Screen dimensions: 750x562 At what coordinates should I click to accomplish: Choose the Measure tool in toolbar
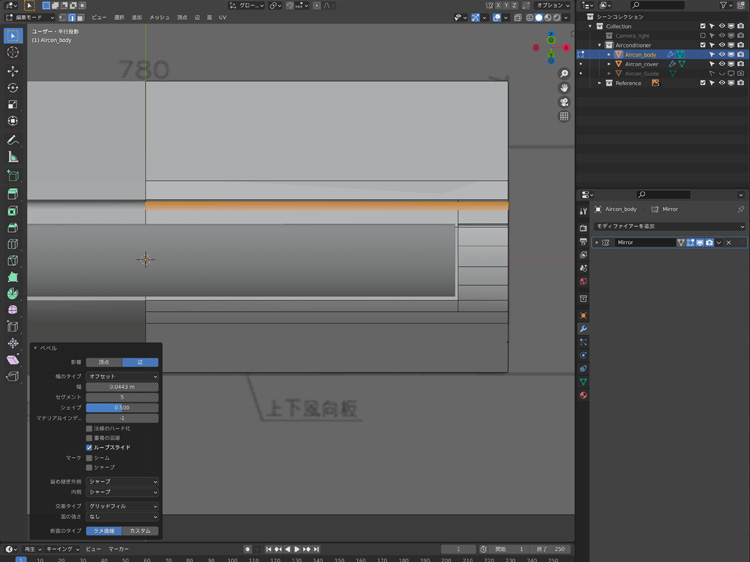tap(13, 157)
